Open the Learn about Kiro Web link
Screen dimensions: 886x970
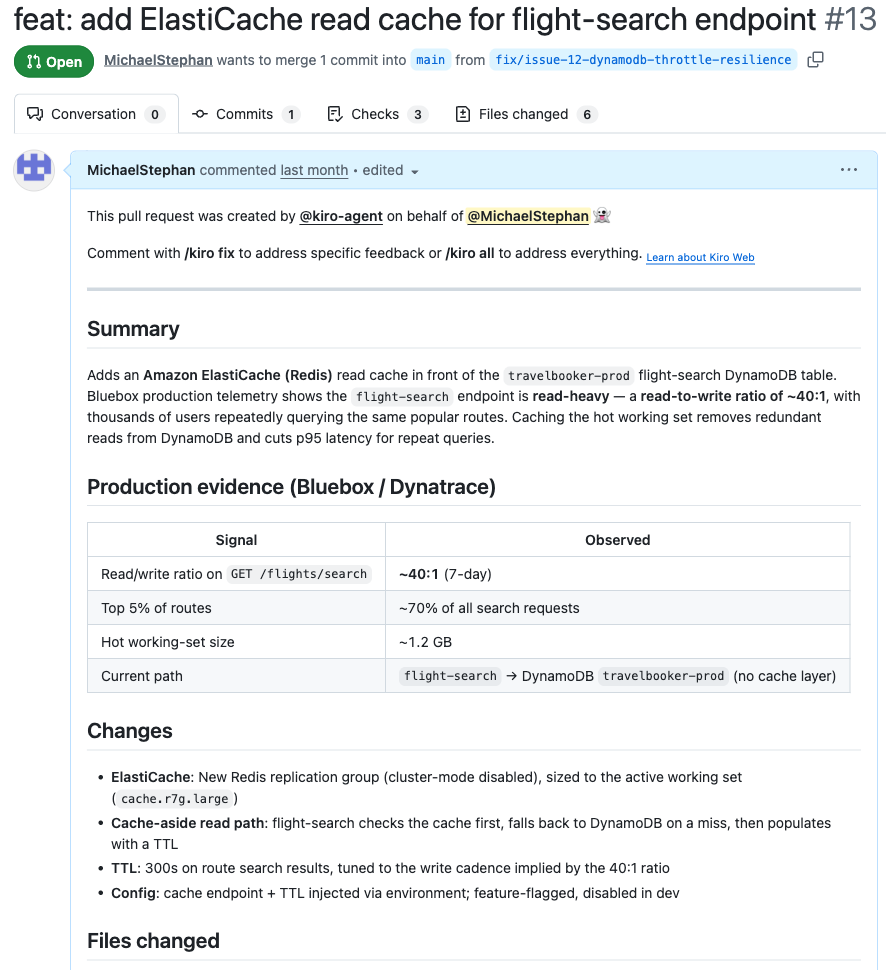700,257
